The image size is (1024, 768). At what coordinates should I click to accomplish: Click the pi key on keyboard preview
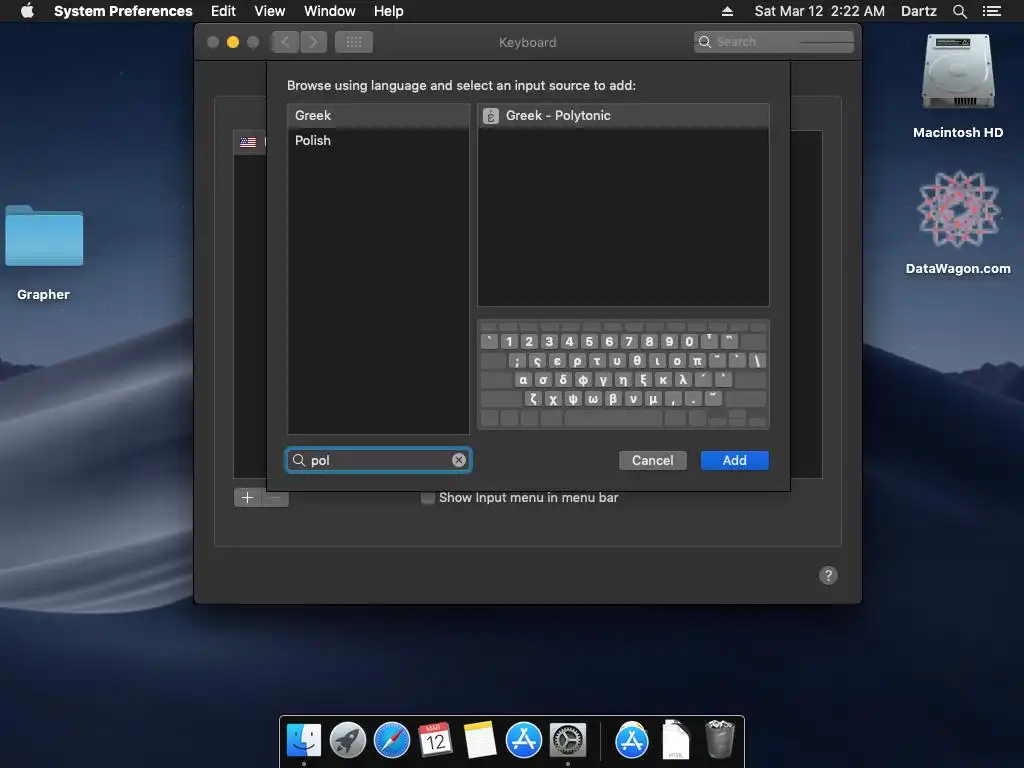pos(697,360)
